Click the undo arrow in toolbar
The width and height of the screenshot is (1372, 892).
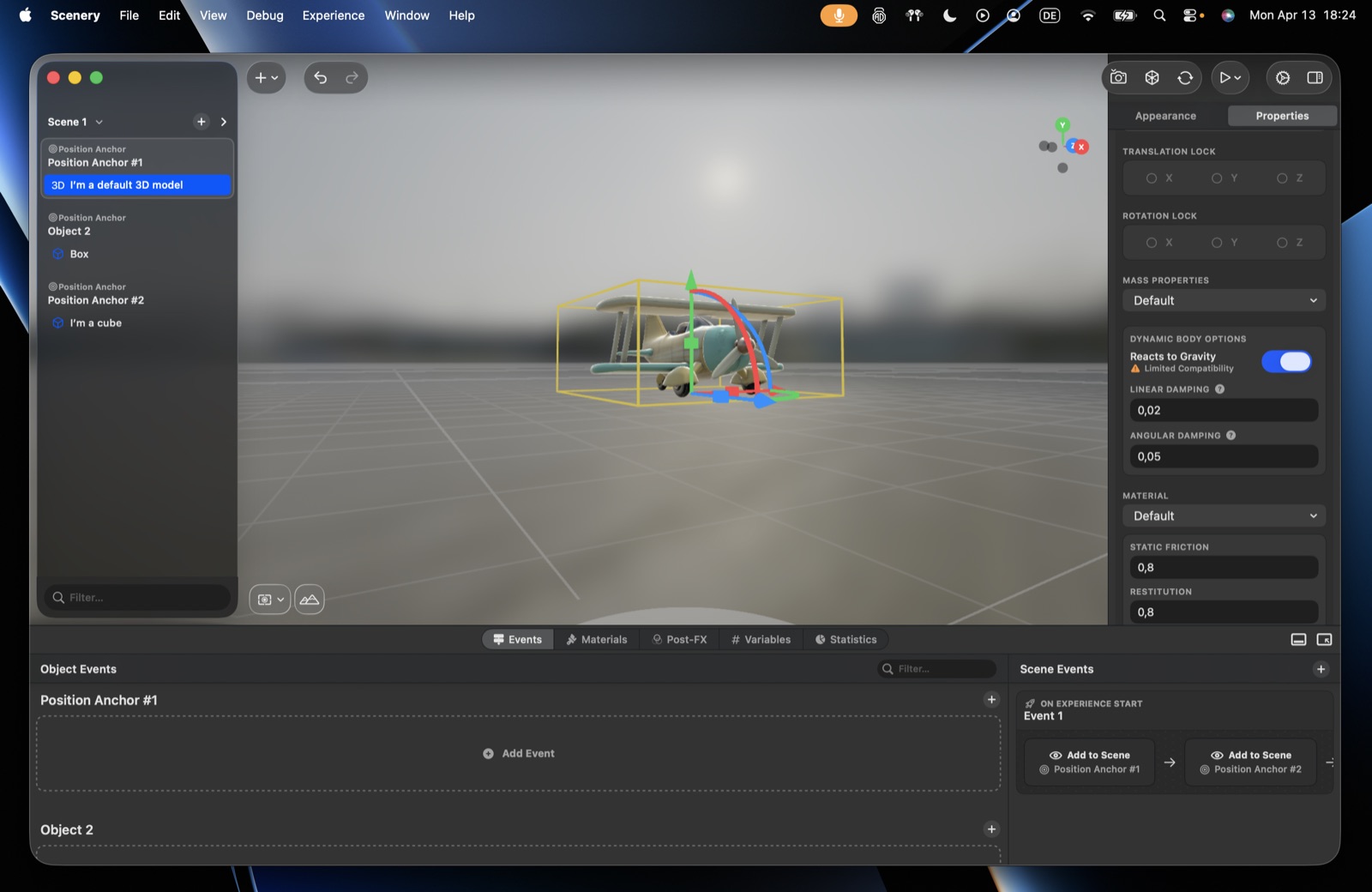pyautogui.click(x=321, y=78)
